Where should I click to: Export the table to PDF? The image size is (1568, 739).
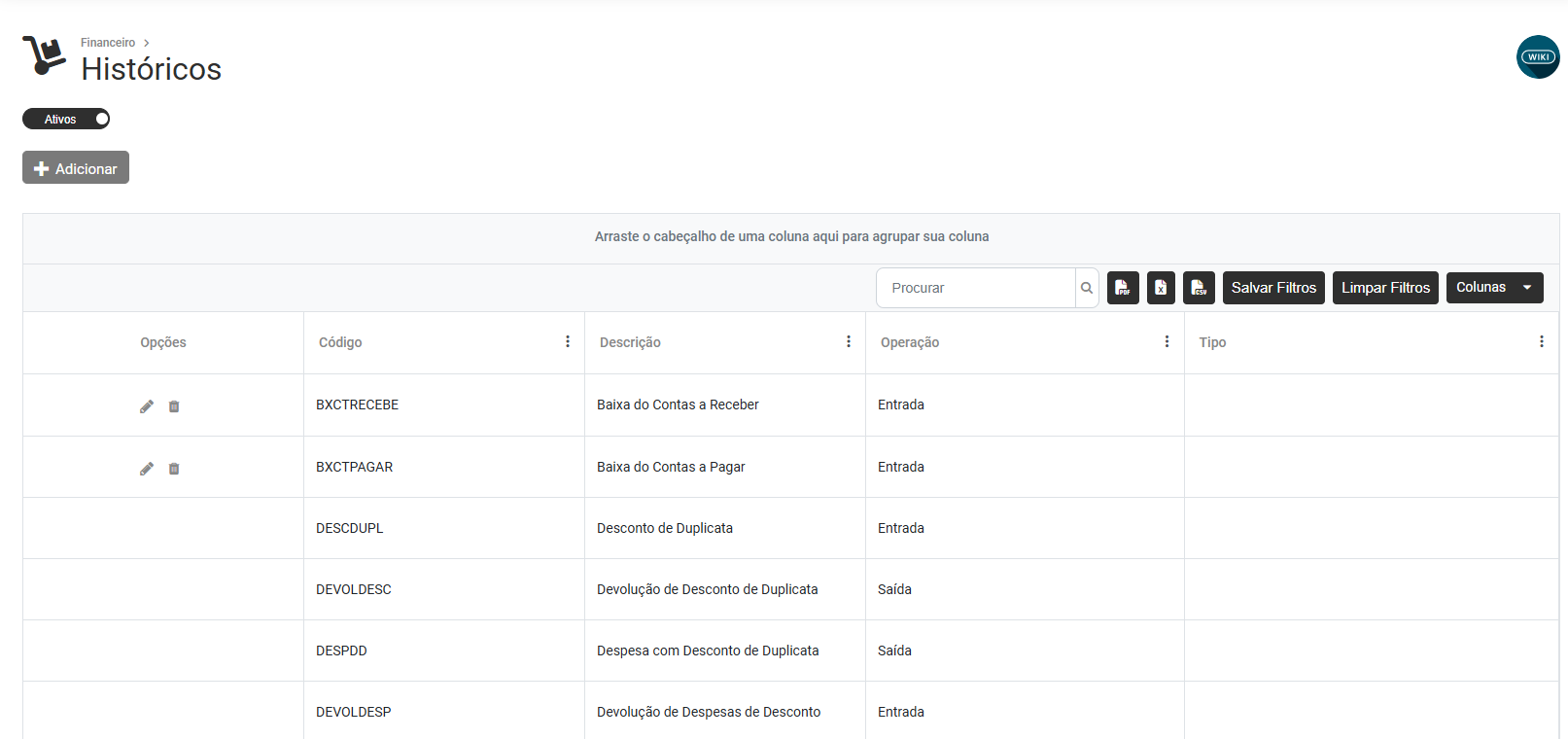(x=1123, y=288)
